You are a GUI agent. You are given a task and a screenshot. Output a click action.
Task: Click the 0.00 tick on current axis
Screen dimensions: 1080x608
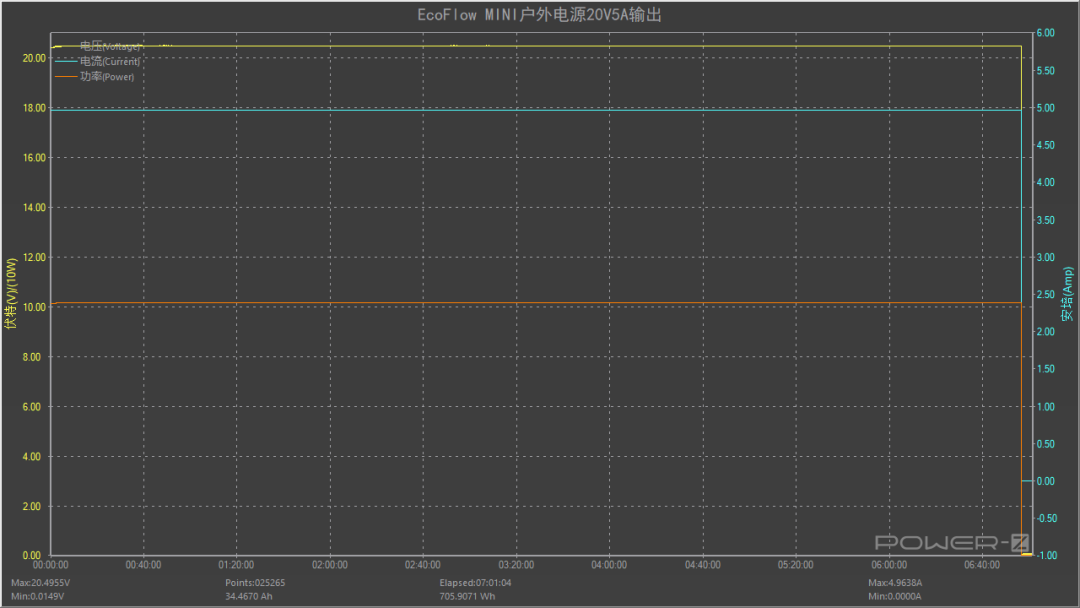(x=1046, y=481)
